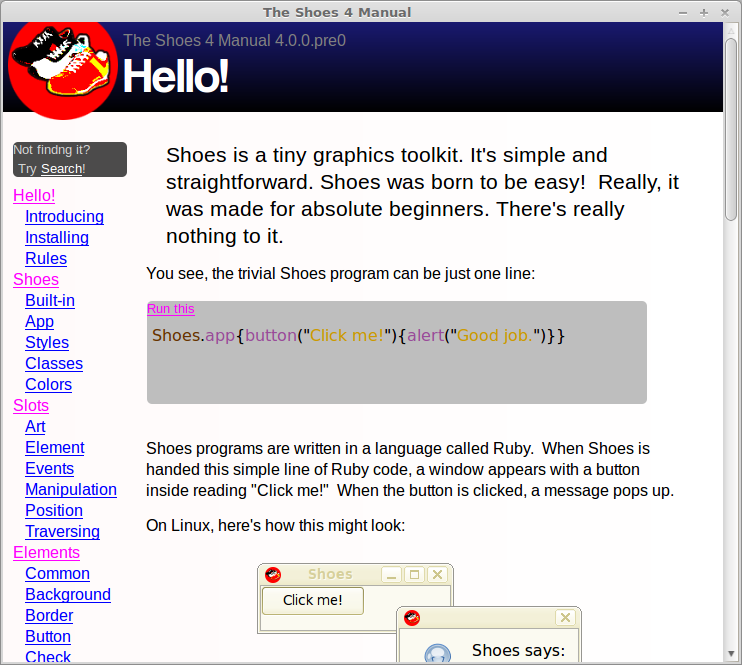
Task: Open the Shoes section heading link
Action: [x=36, y=279]
